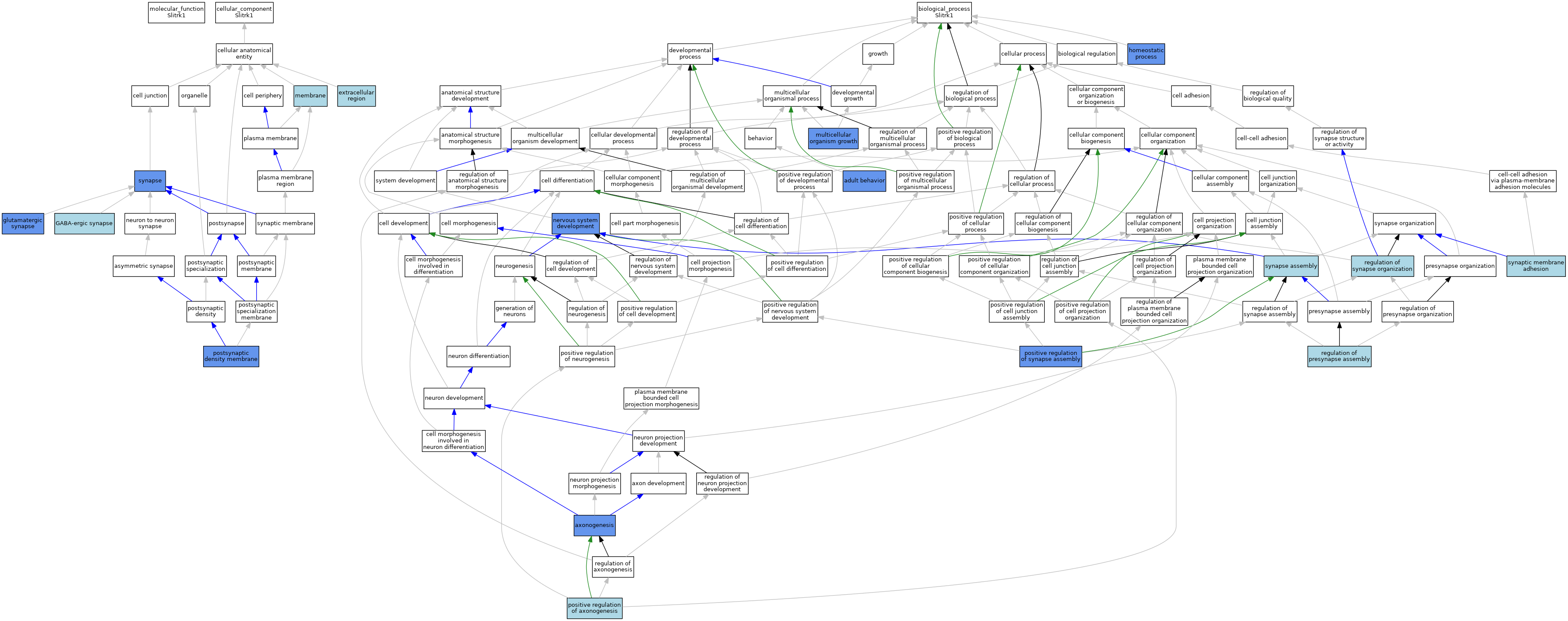Select the 'generation of neurons' node
This screenshot has height=621, width=1568.
[514, 312]
